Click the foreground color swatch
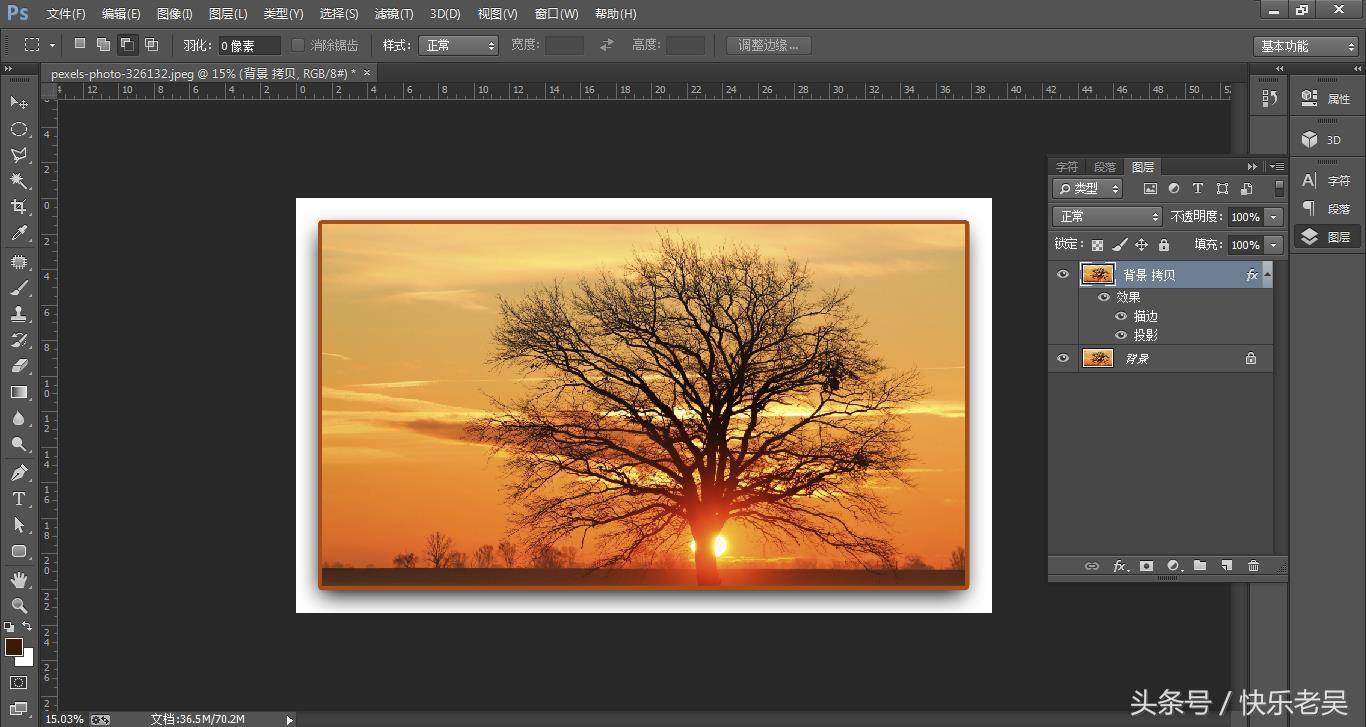Screen dimensions: 1366x727 pos(14,647)
